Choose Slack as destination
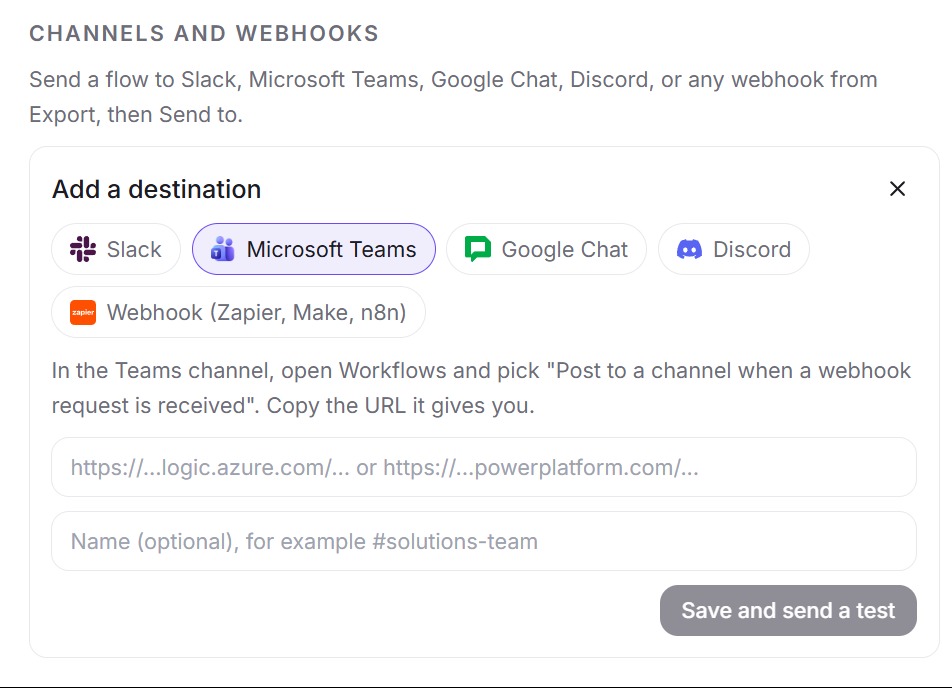The width and height of the screenshot is (952, 688). tap(116, 249)
